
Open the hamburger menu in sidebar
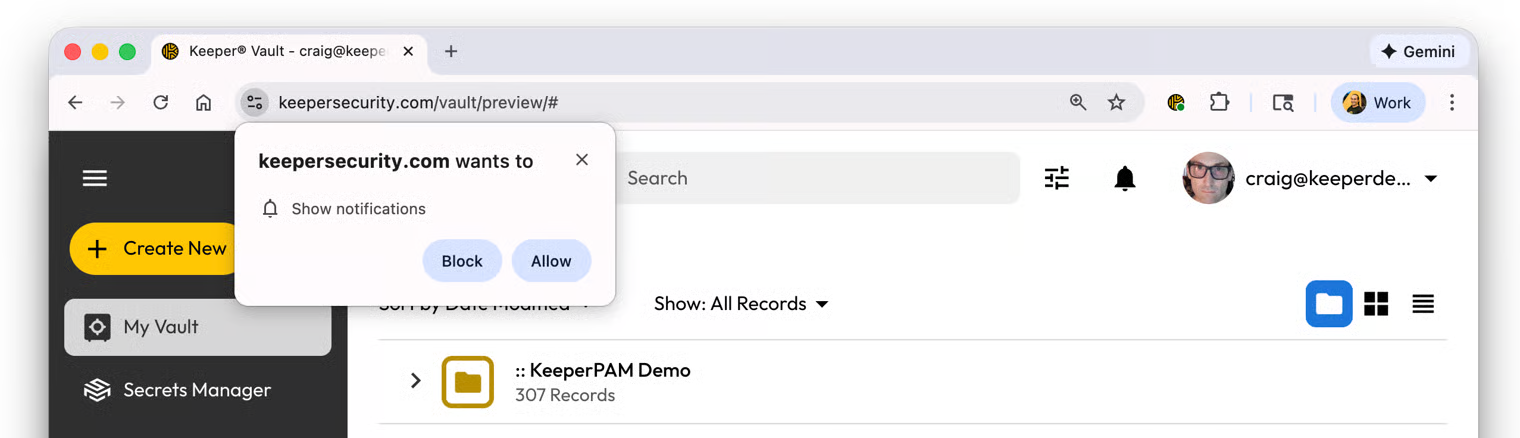pyautogui.click(x=95, y=178)
